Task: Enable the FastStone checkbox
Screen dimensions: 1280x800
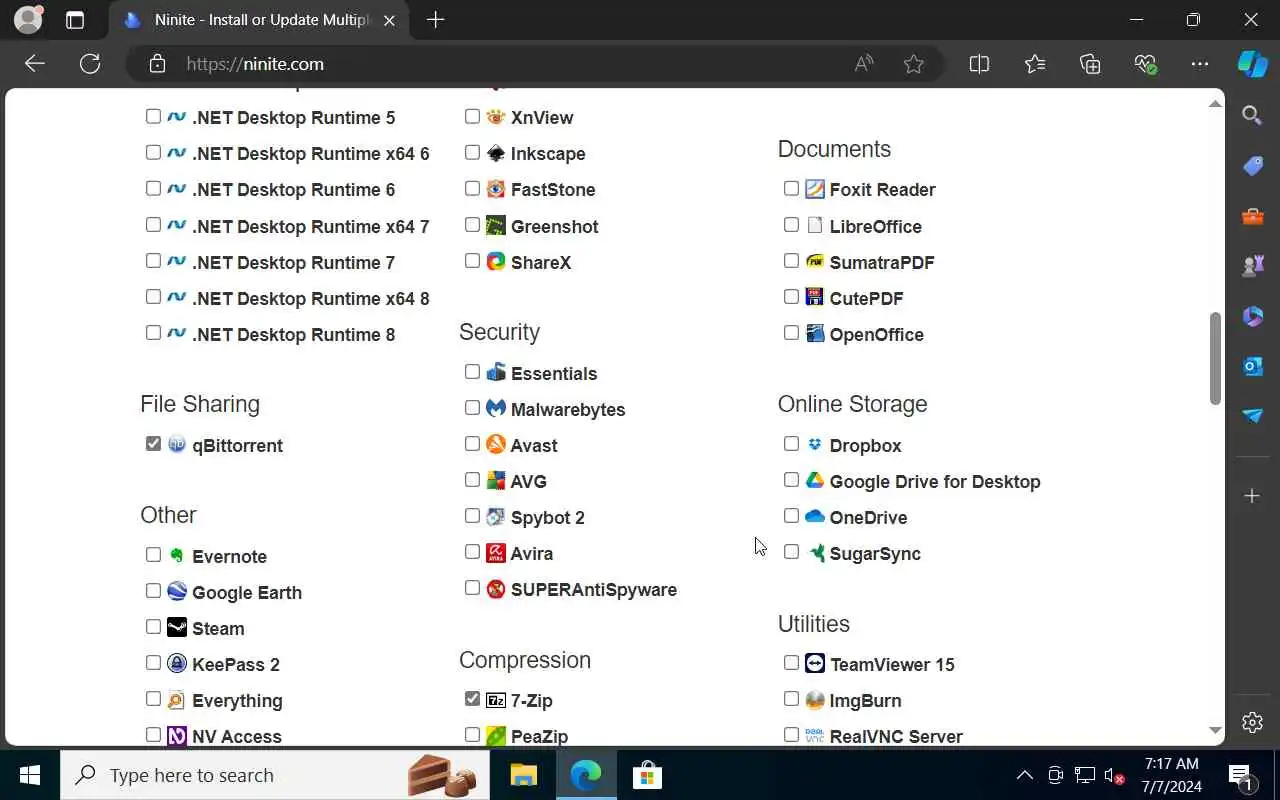Action: click(x=472, y=188)
